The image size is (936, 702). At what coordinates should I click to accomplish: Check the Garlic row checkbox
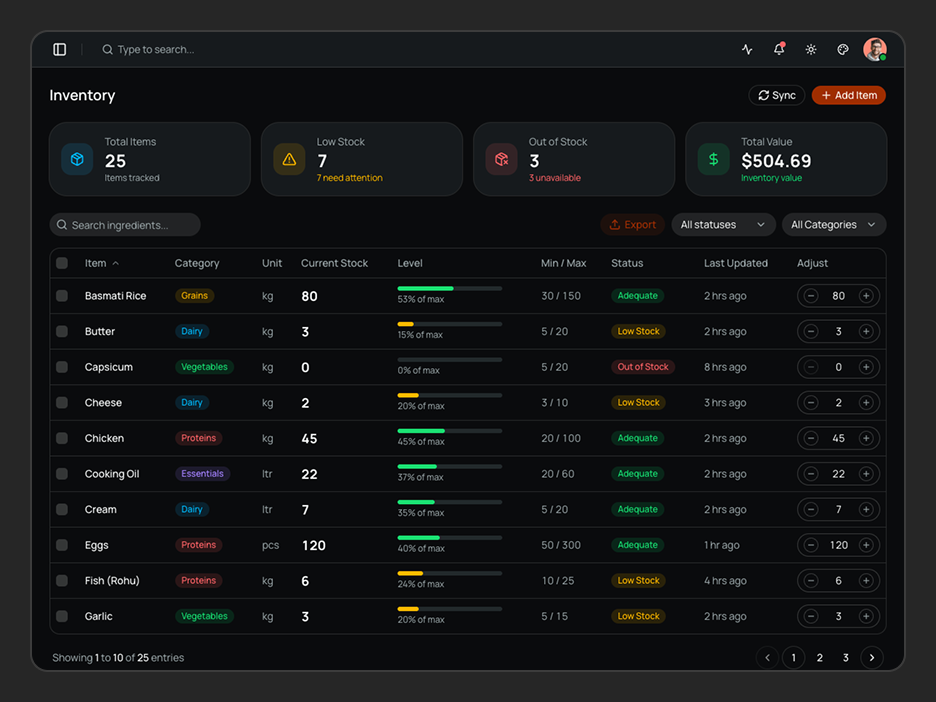pos(62,616)
